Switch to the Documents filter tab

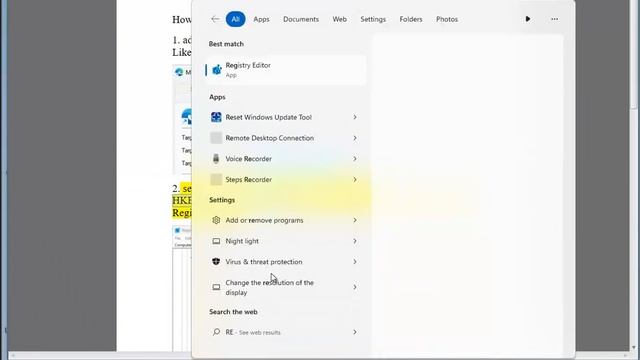301,19
